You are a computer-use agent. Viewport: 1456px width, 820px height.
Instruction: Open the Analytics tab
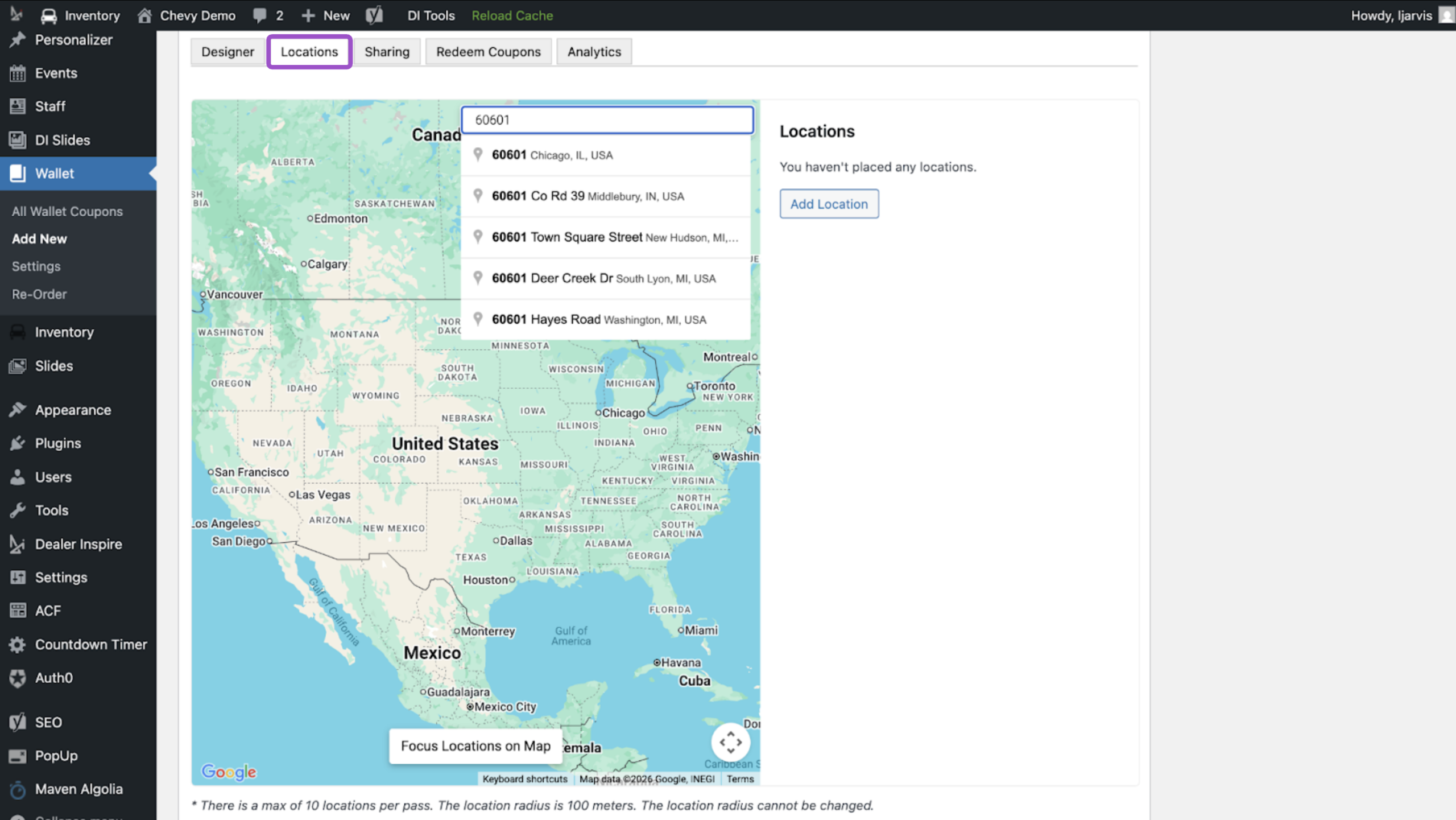tap(594, 52)
